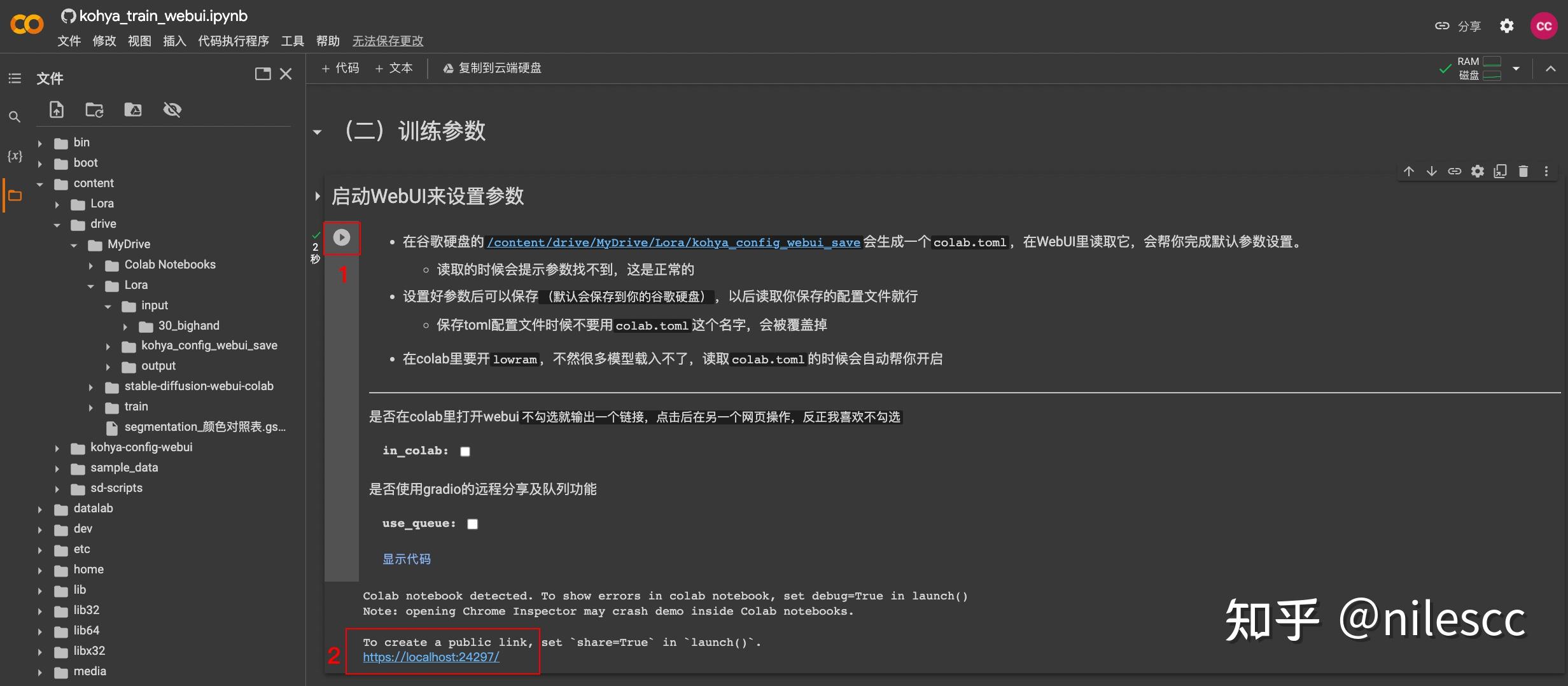Toggle hidden files visibility in Files panel
Image resolution: width=1568 pixels, height=686 pixels.
172,109
